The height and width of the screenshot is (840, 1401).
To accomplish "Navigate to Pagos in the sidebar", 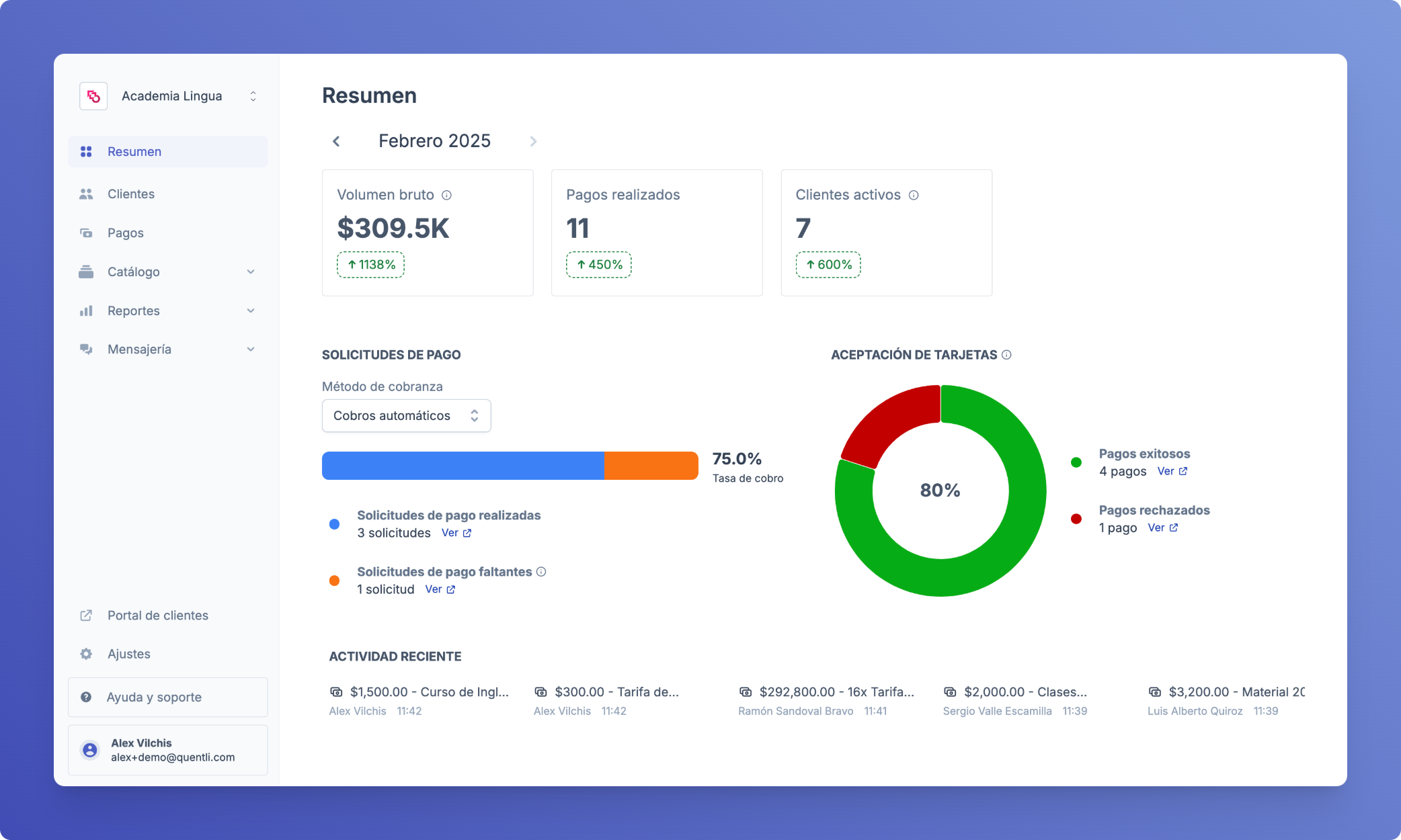I will point(125,233).
